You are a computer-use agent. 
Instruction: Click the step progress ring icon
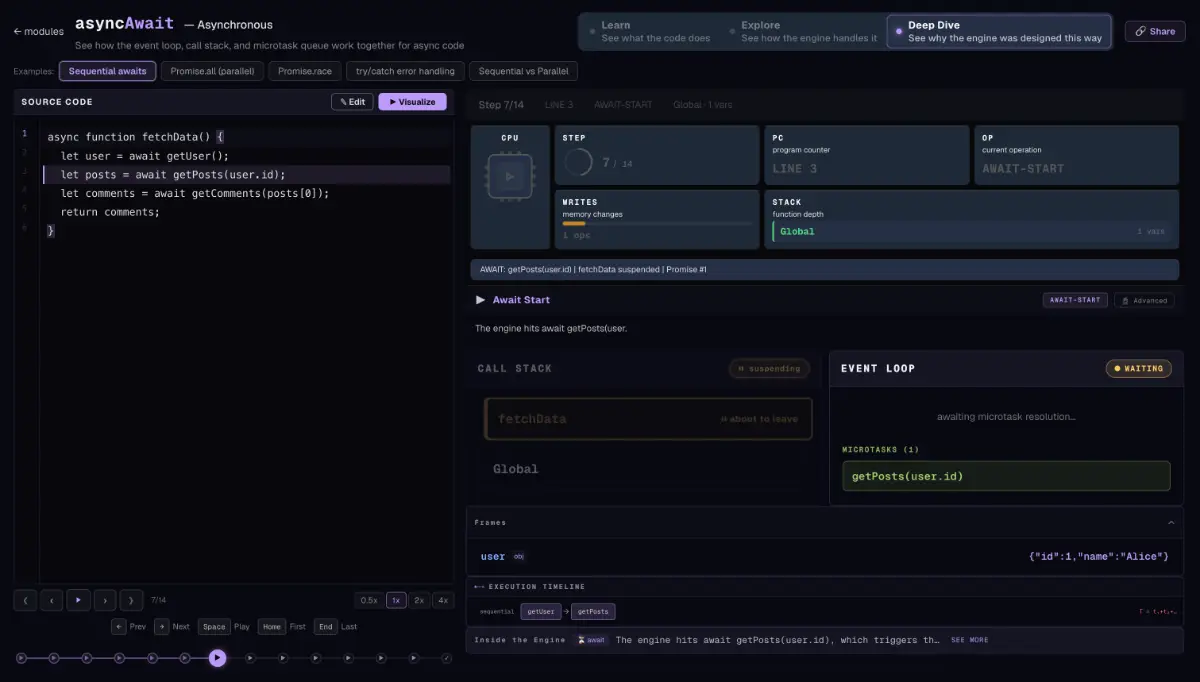coord(578,162)
